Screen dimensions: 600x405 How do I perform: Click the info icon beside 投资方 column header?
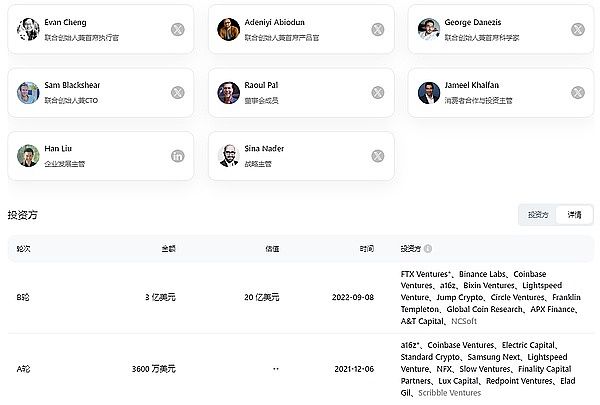coord(428,248)
